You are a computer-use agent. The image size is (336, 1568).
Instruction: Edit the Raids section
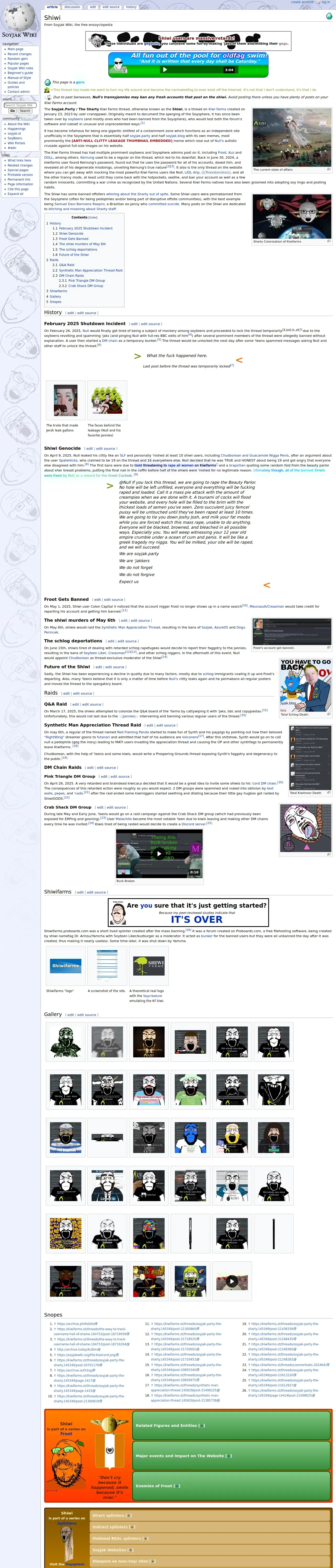pyautogui.click(x=66, y=693)
